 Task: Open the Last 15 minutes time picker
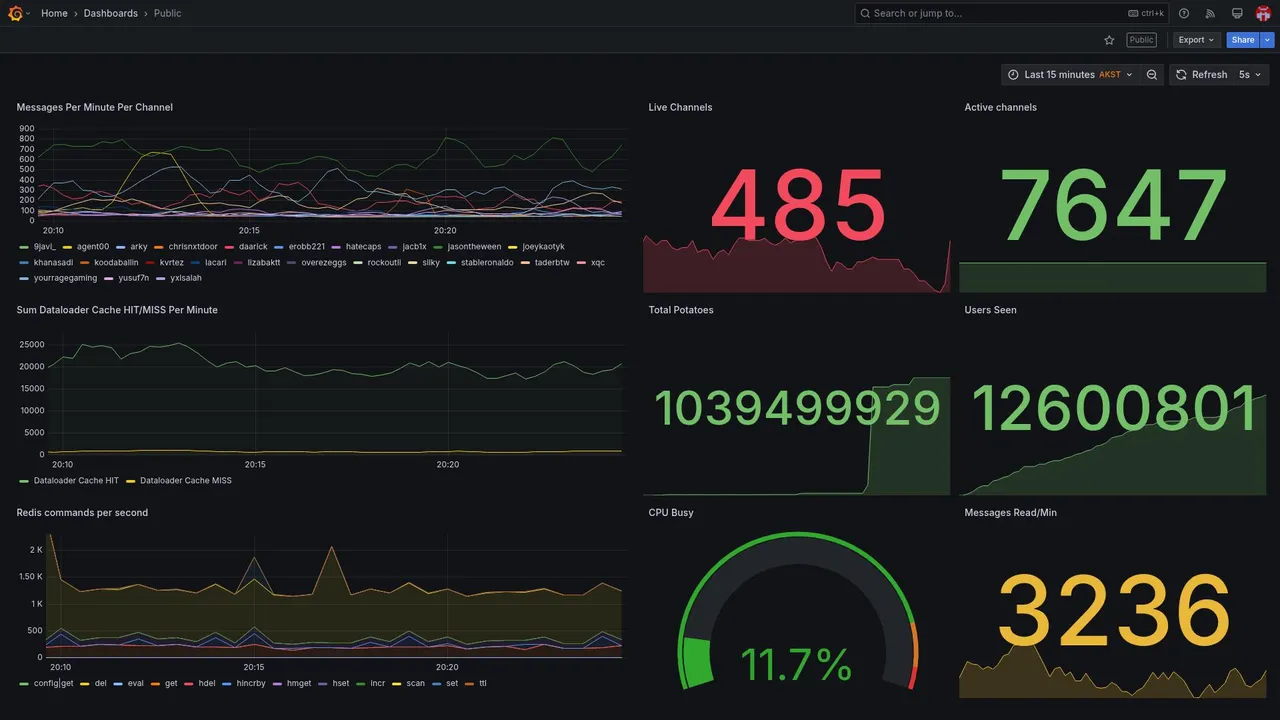[x=1069, y=75]
